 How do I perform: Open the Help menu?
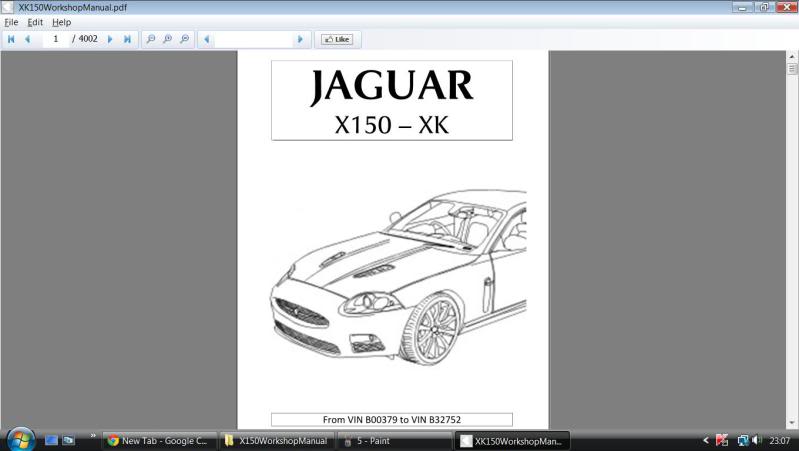62,22
